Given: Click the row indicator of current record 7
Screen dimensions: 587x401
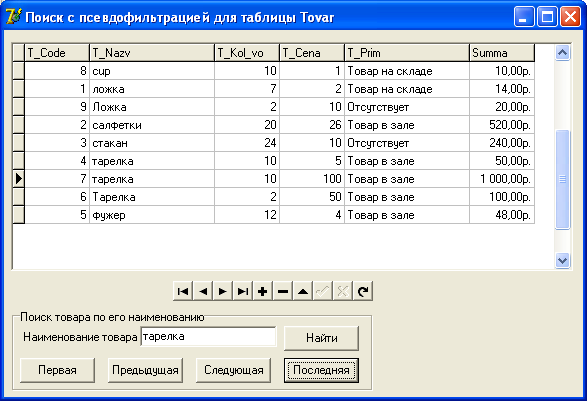Looking at the screenshot, I should tap(19, 179).
